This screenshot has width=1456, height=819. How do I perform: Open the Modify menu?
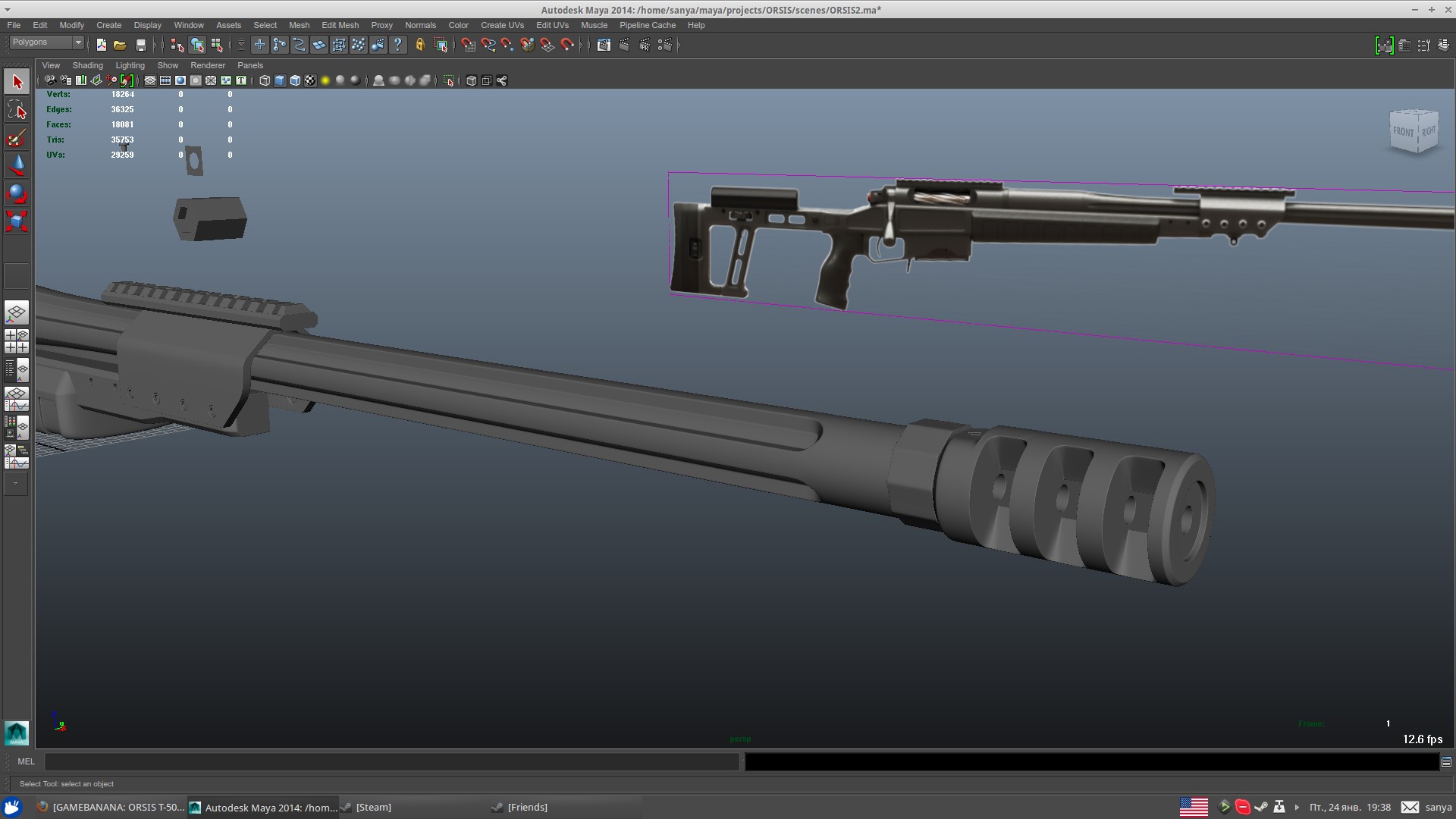point(72,25)
